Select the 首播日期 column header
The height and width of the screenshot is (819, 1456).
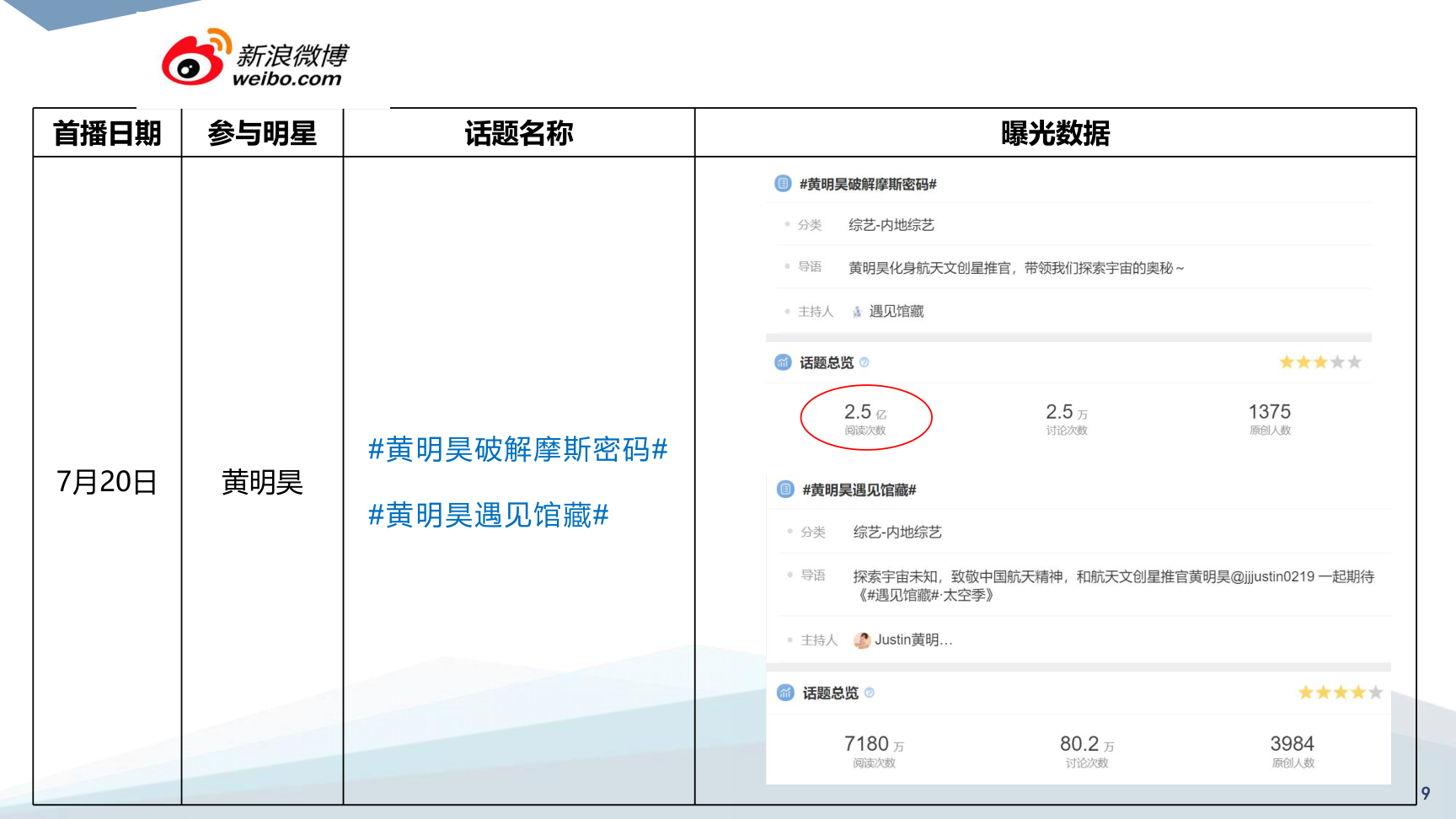pos(107,133)
